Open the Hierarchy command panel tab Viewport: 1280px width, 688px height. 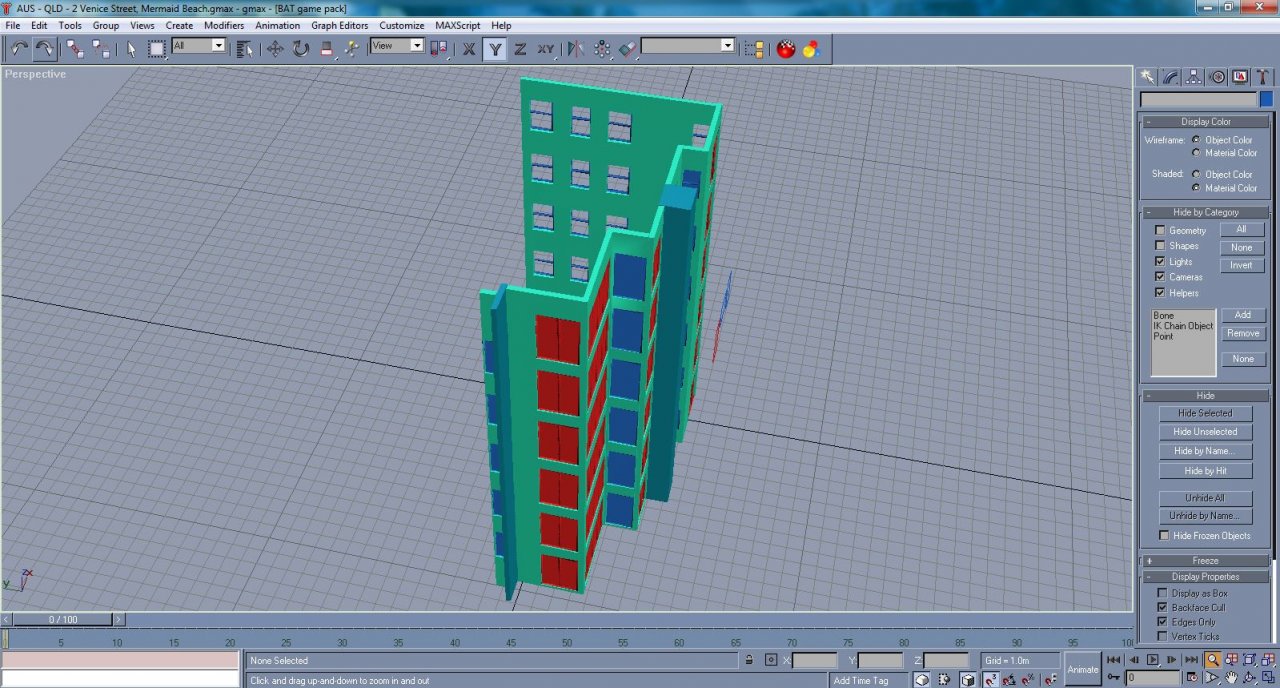1193,77
